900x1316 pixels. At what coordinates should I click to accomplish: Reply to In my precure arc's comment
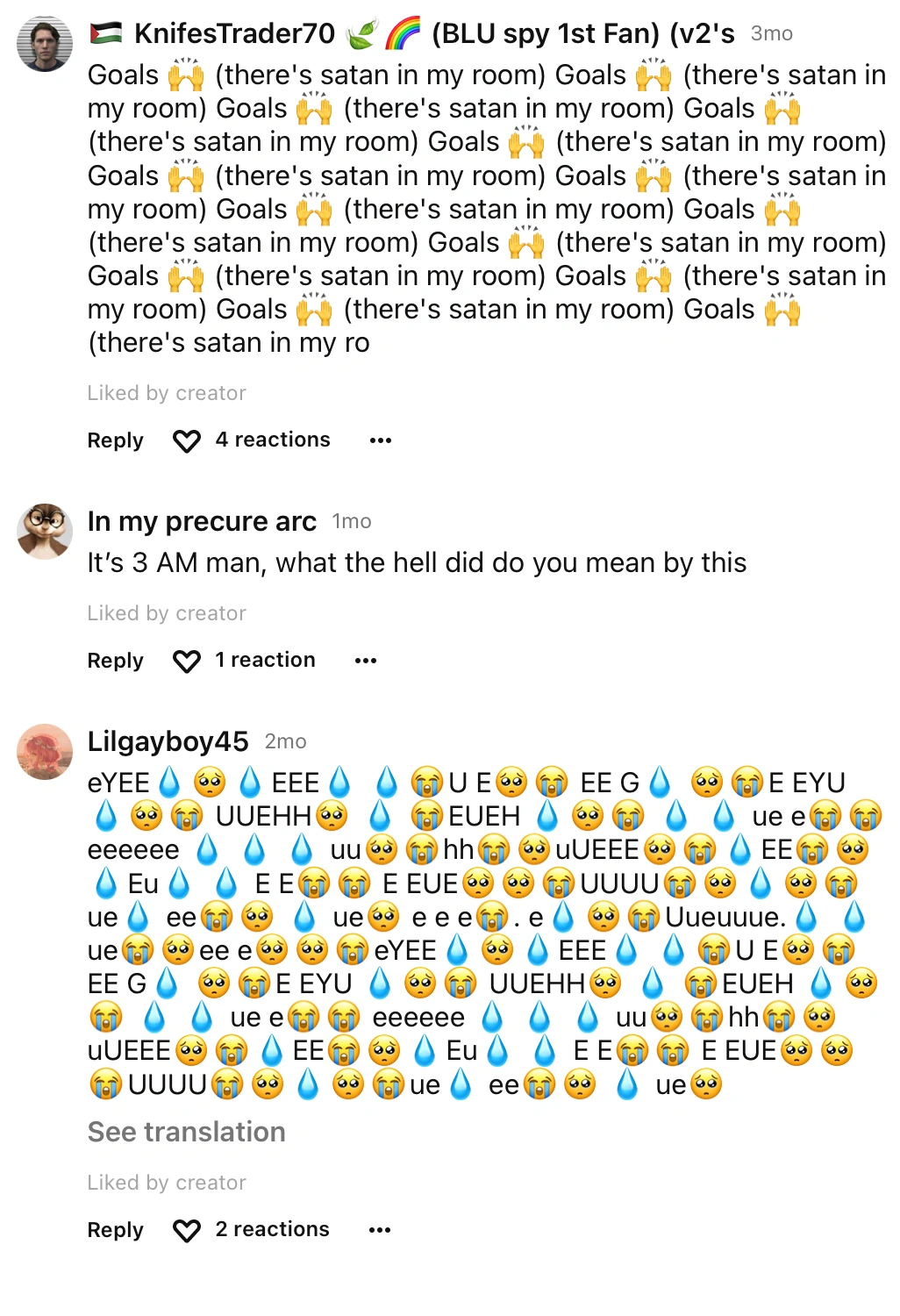click(114, 662)
